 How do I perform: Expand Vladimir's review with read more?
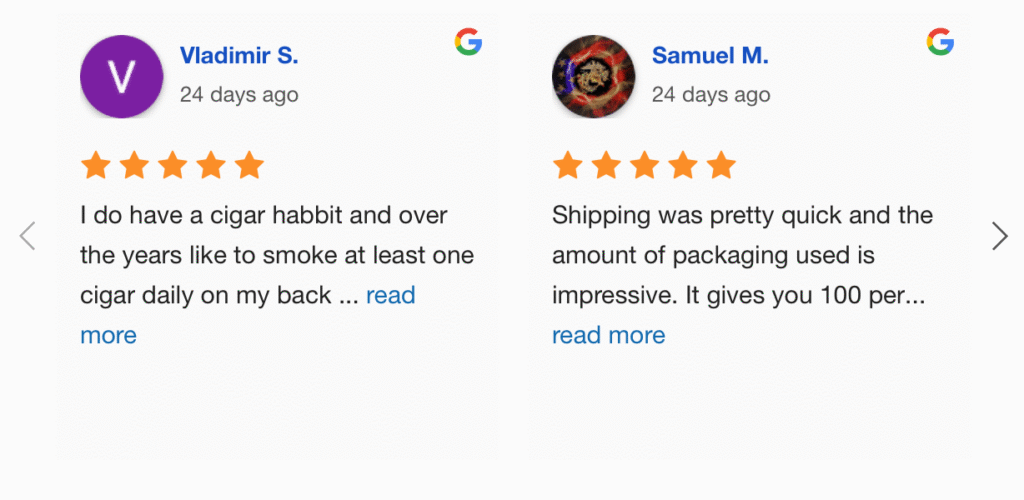point(390,295)
